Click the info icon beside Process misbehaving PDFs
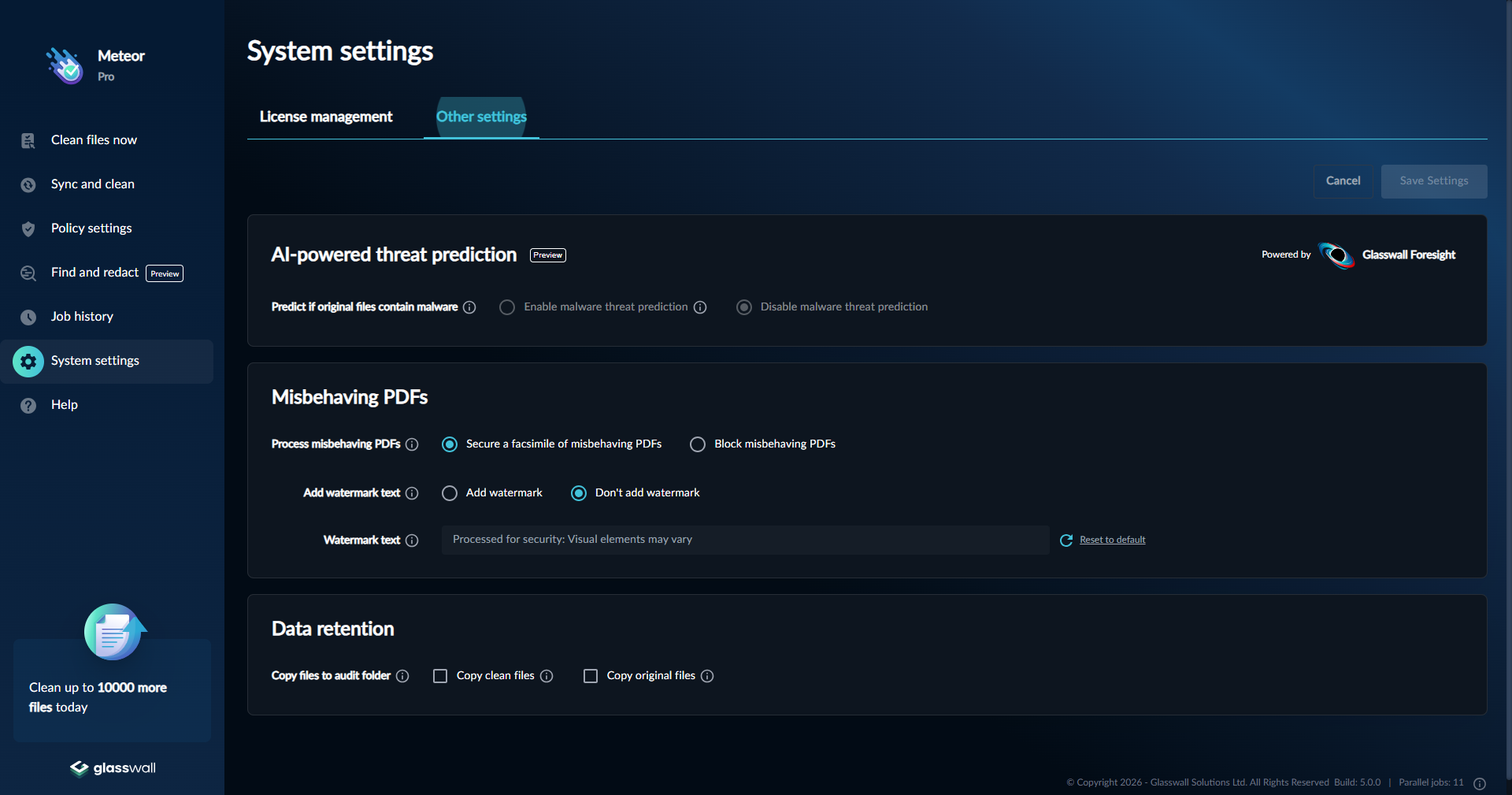This screenshot has width=1512, height=795. (x=412, y=444)
